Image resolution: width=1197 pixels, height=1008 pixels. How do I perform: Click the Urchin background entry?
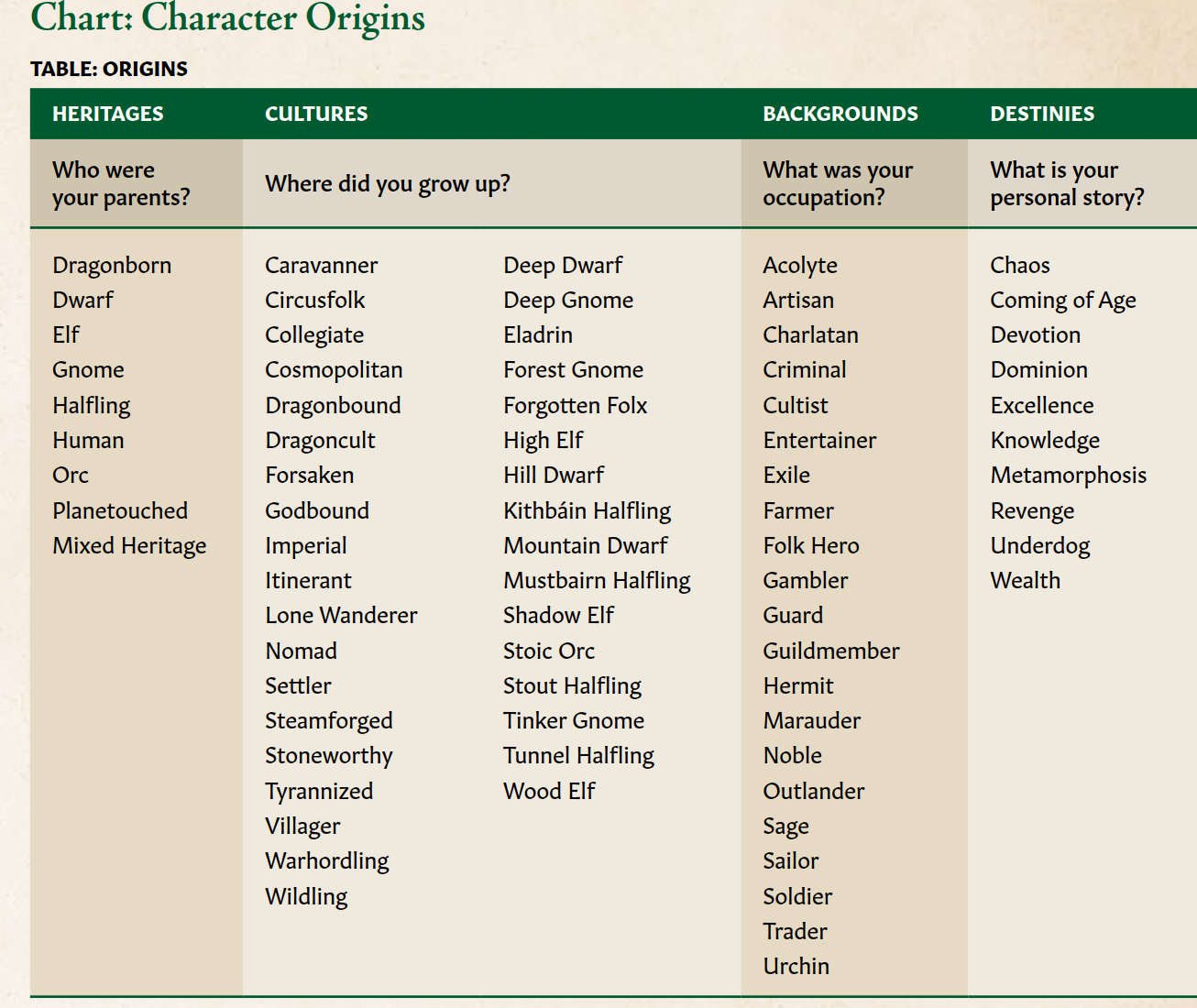[796, 967]
